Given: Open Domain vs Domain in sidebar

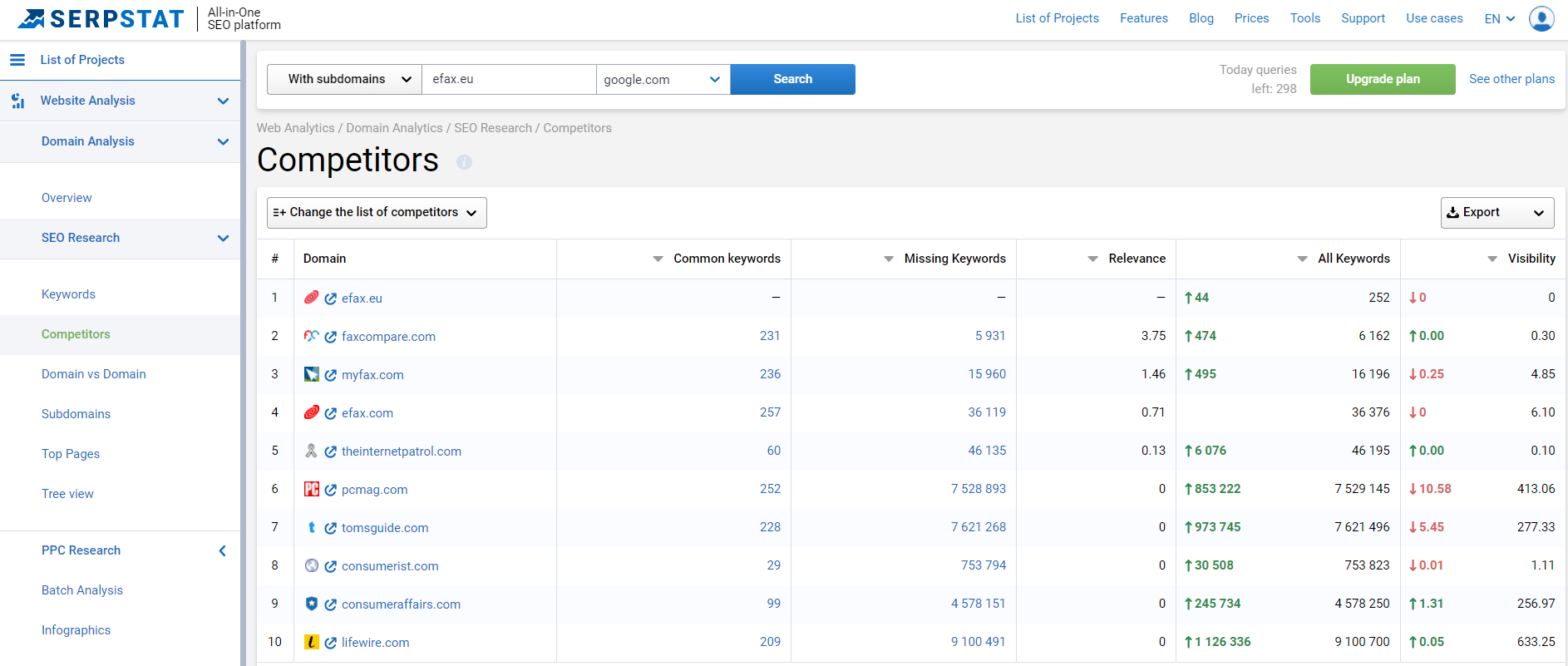Looking at the screenshot, I should tap(94, 374).
